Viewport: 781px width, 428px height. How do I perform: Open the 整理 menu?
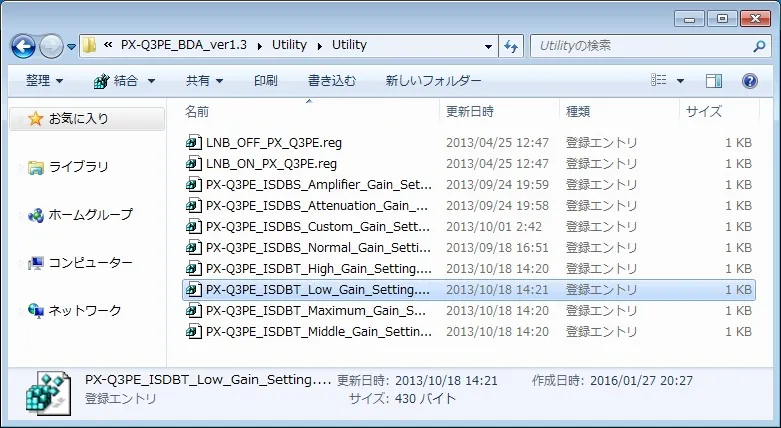[x=44, y=81]
